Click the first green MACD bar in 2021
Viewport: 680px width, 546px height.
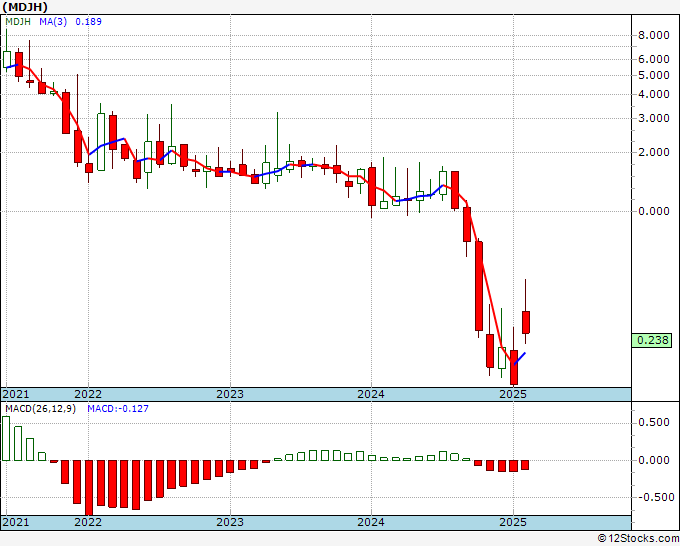point(6,438)
